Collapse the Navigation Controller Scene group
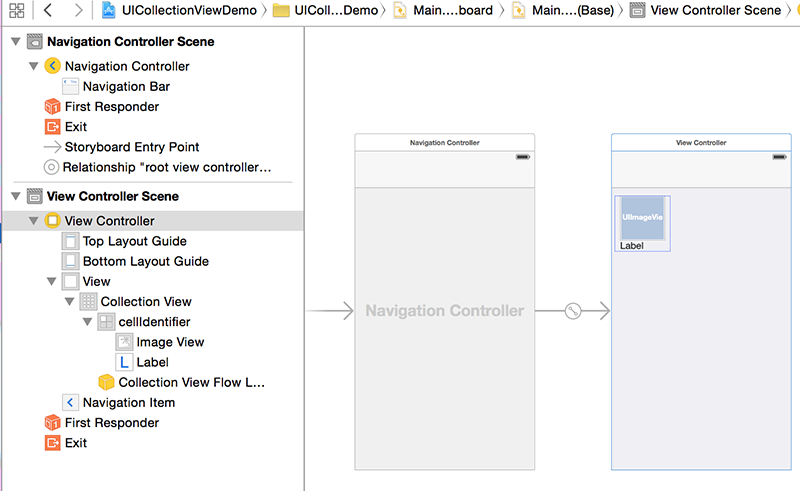 (16, 41)
